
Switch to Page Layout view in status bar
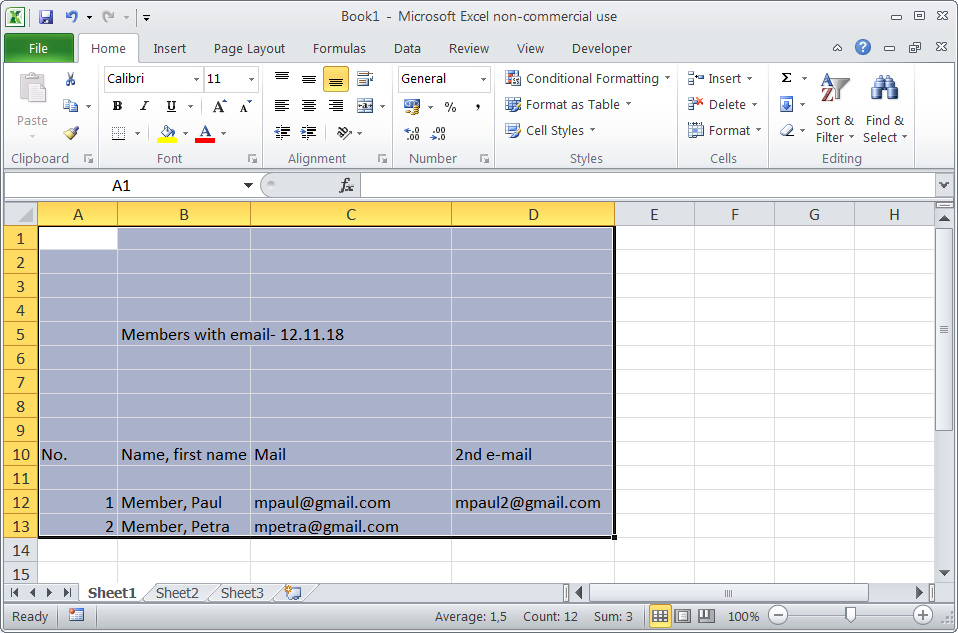(683, 616)
